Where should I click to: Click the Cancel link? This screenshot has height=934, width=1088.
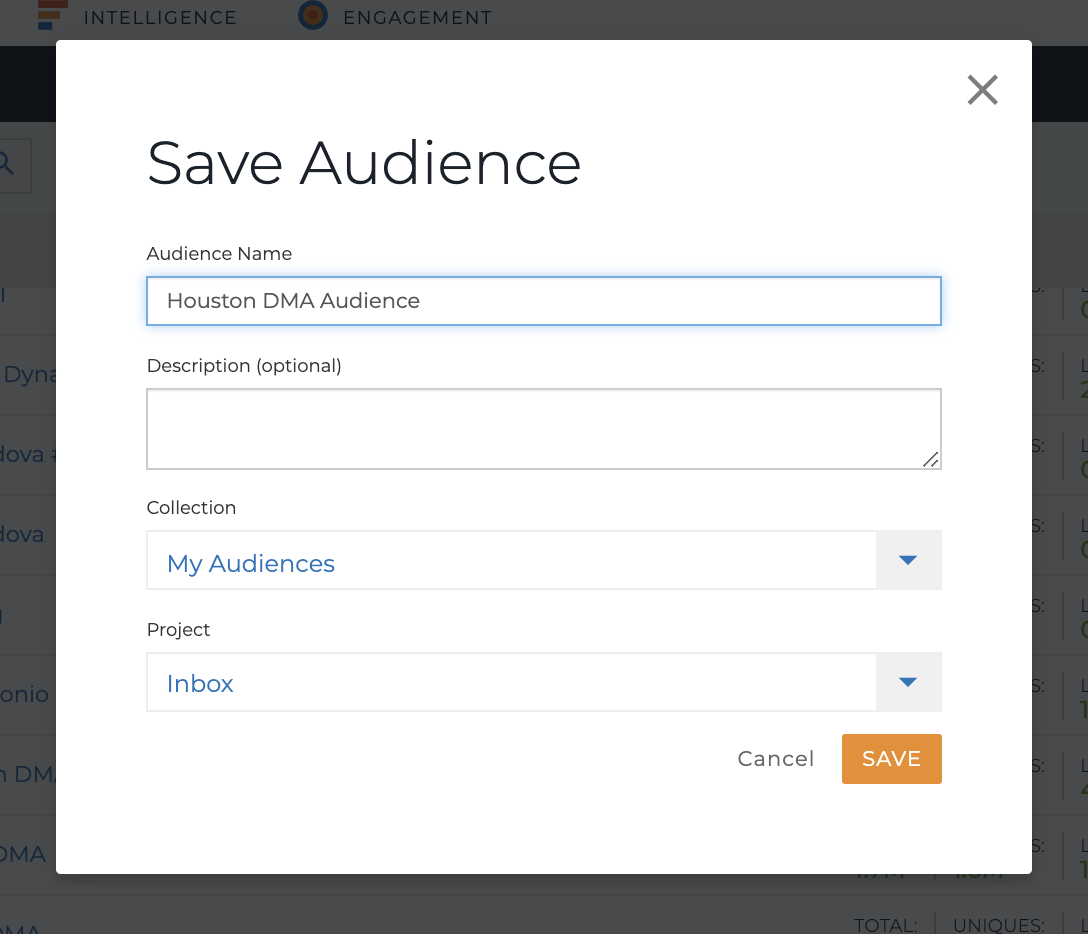click(776, 759)
